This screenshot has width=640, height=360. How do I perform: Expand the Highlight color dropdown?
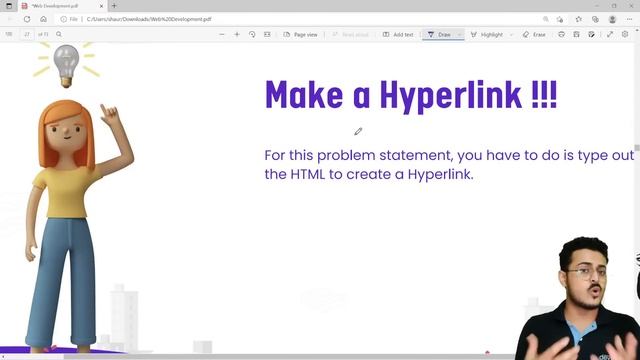511,35
